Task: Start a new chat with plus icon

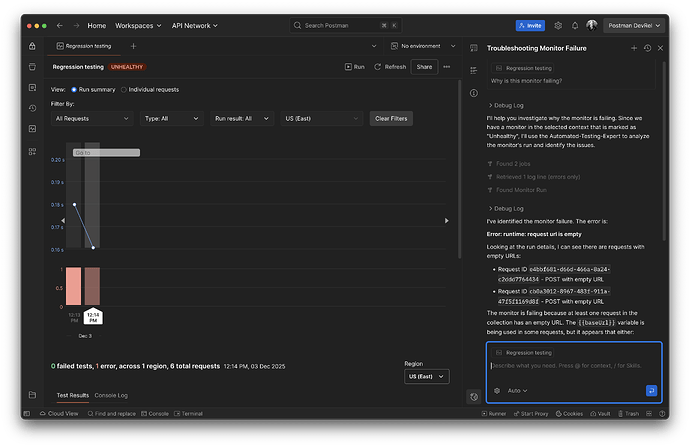Action: [x=633, y=48]
